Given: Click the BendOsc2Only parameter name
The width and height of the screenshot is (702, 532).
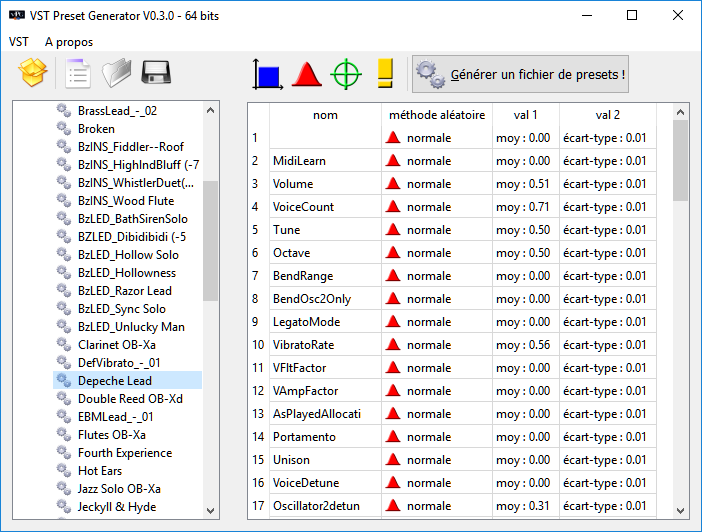Looking at the screenshot, I should click(312, 299).
